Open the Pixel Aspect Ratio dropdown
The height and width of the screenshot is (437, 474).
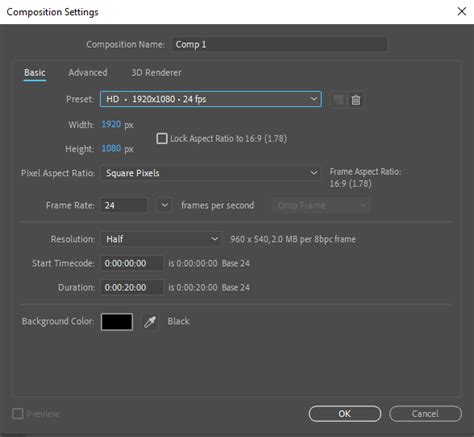[x=211, y=173]
